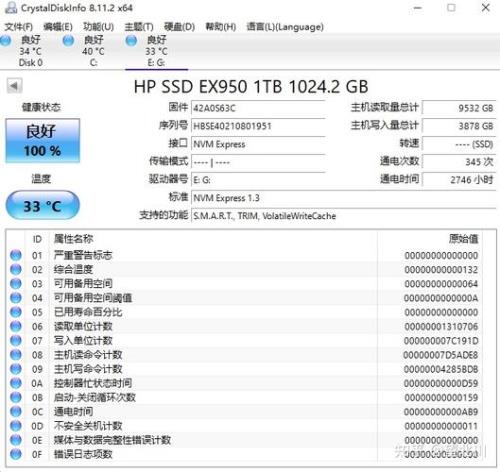
Task: Click raw value 0000007D5ADE8
Action: click(x=441, y=355)
